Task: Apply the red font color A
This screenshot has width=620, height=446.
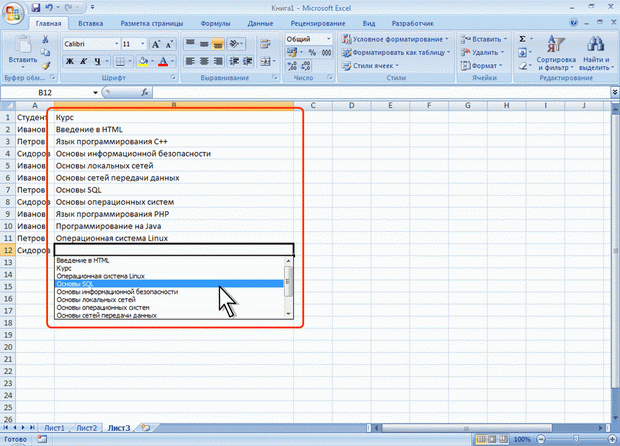Action: click(x=163, y=61)
